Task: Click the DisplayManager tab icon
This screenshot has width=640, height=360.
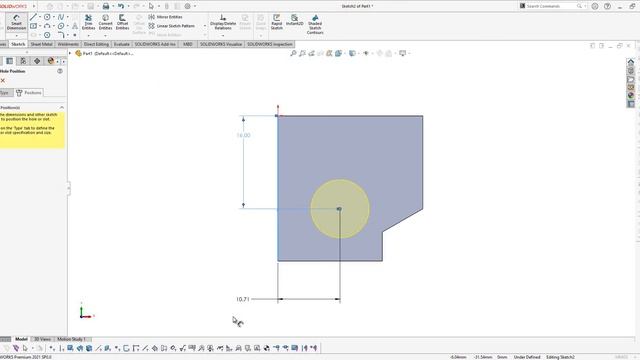Action: click(51, 61)
